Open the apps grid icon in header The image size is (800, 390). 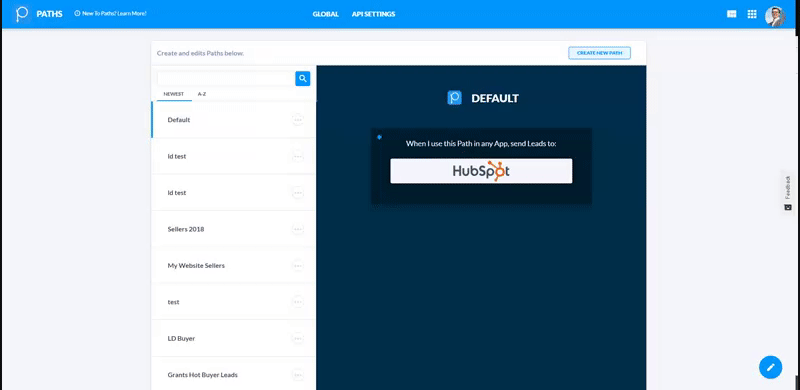click(752, 14)
